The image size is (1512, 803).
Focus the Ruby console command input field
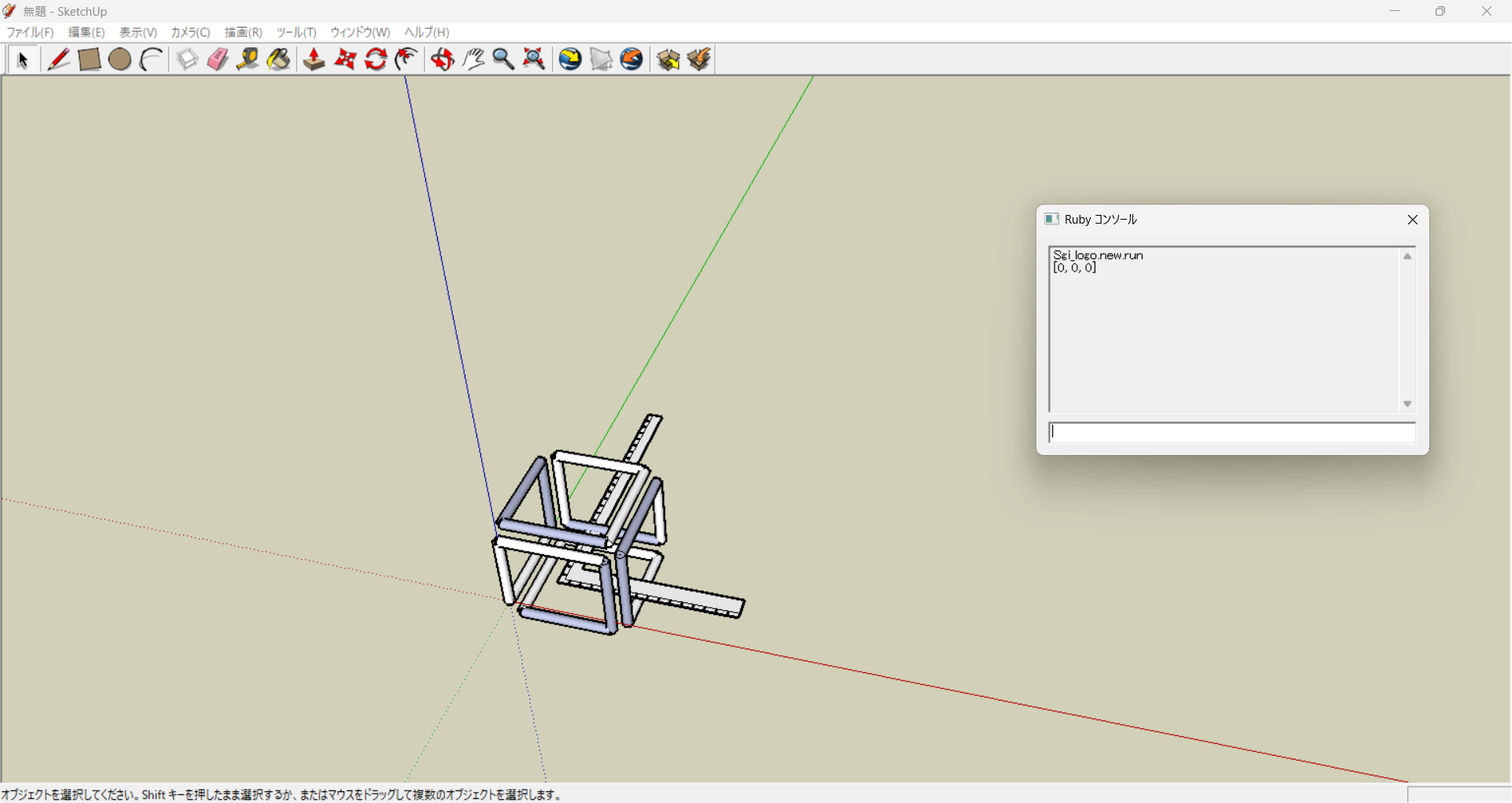(1232, 432)
